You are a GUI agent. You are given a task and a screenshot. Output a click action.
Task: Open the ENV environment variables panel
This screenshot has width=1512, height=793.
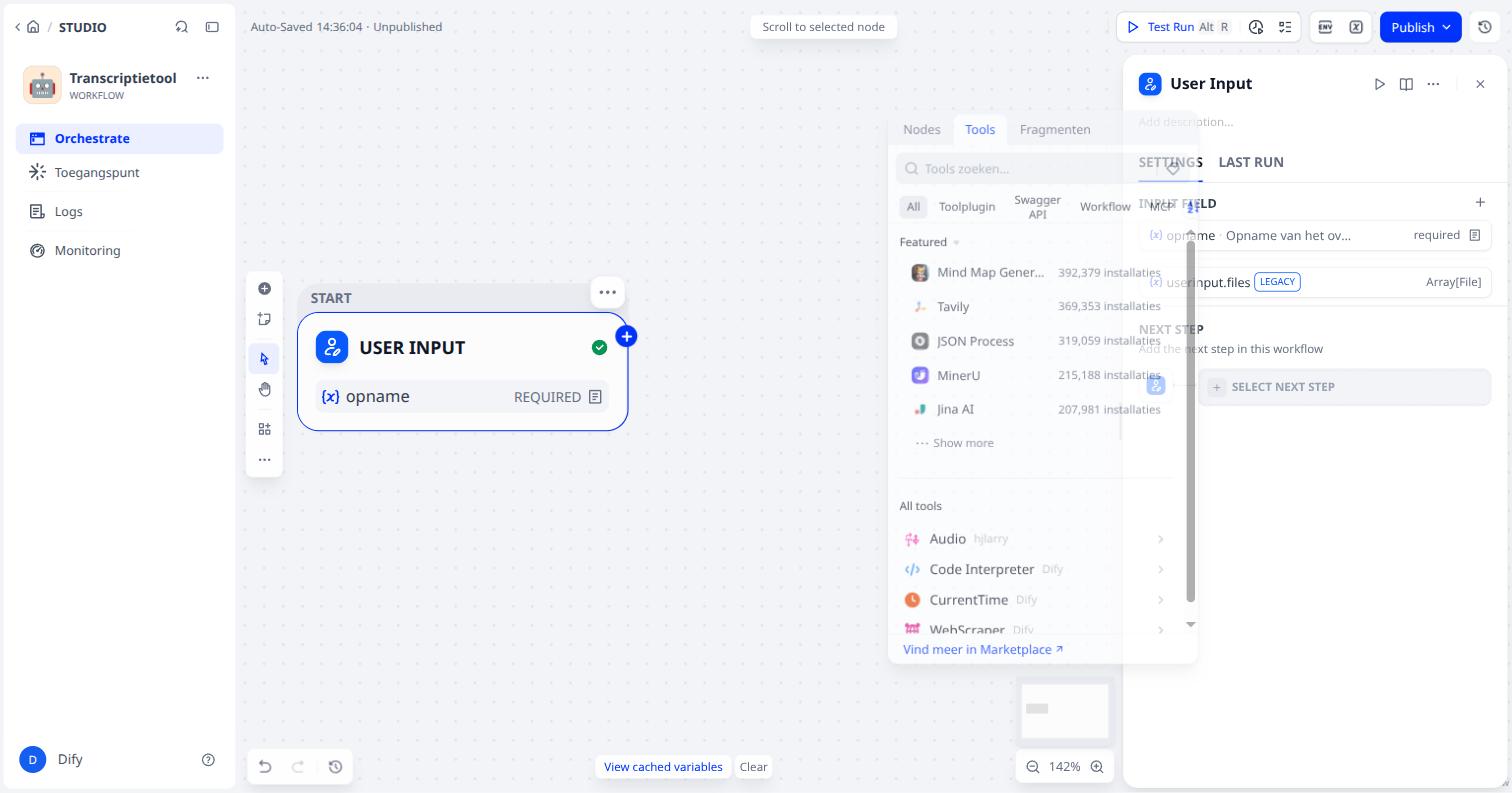1325,27
